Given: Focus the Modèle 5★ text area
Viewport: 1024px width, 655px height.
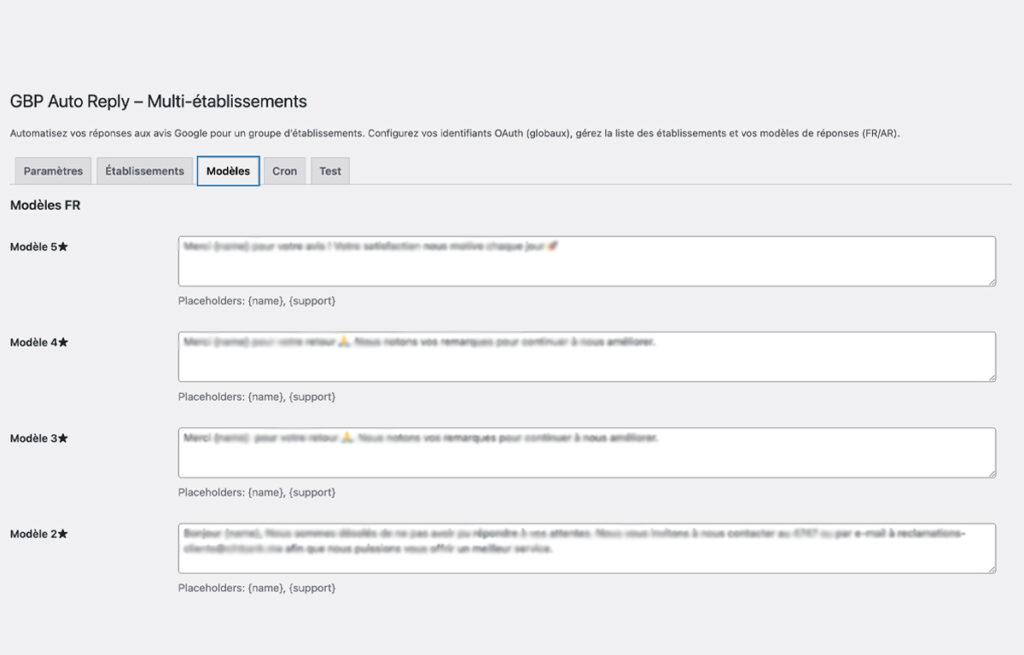Looking at the screenshot, I should [x=586, y=262].
